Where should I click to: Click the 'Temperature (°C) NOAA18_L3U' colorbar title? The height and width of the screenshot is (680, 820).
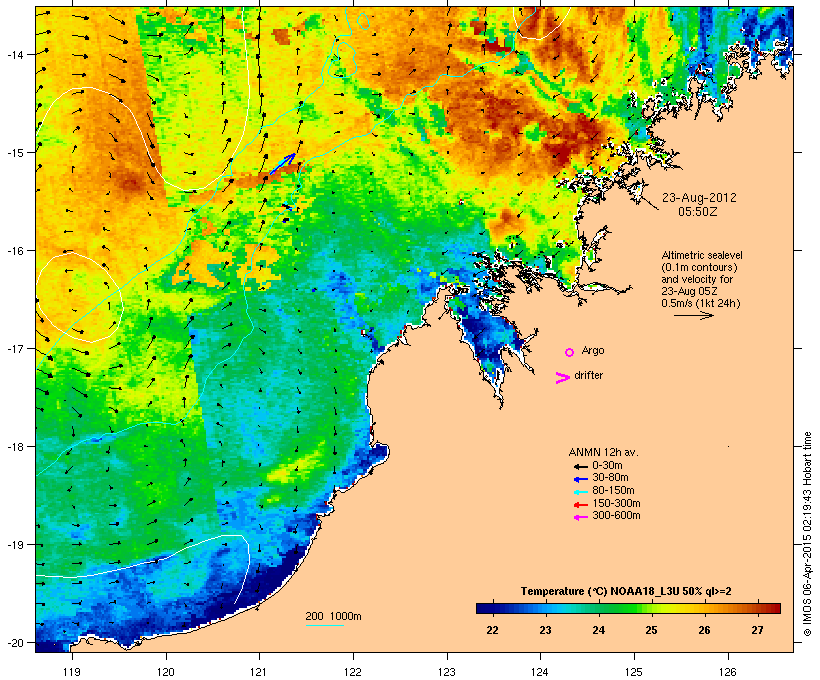(x=625, y=592)
